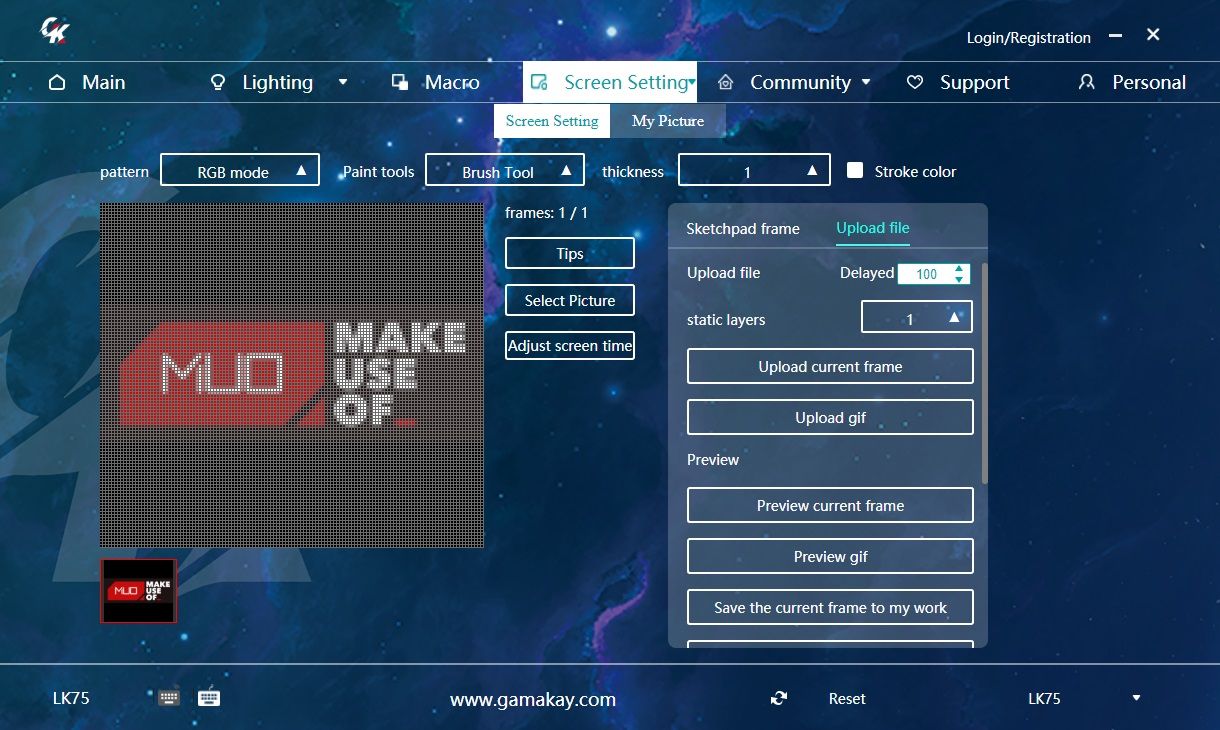Click the sync refresh icon beside Reset

pyautogui.click(x=779, y=698)
